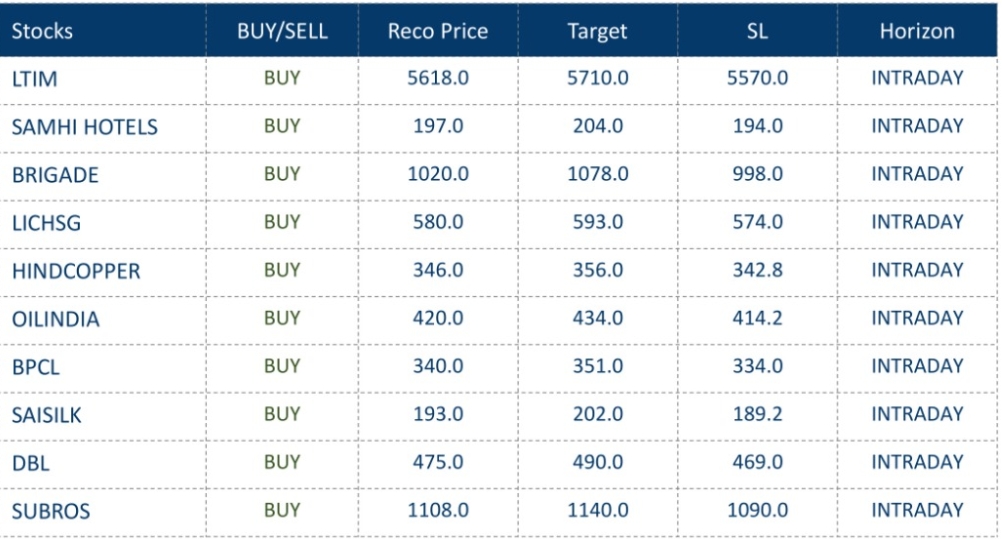Select the 5710.0 target for LTIM
The height and width of the screenshot is (539, 1002).
point(597,79)
